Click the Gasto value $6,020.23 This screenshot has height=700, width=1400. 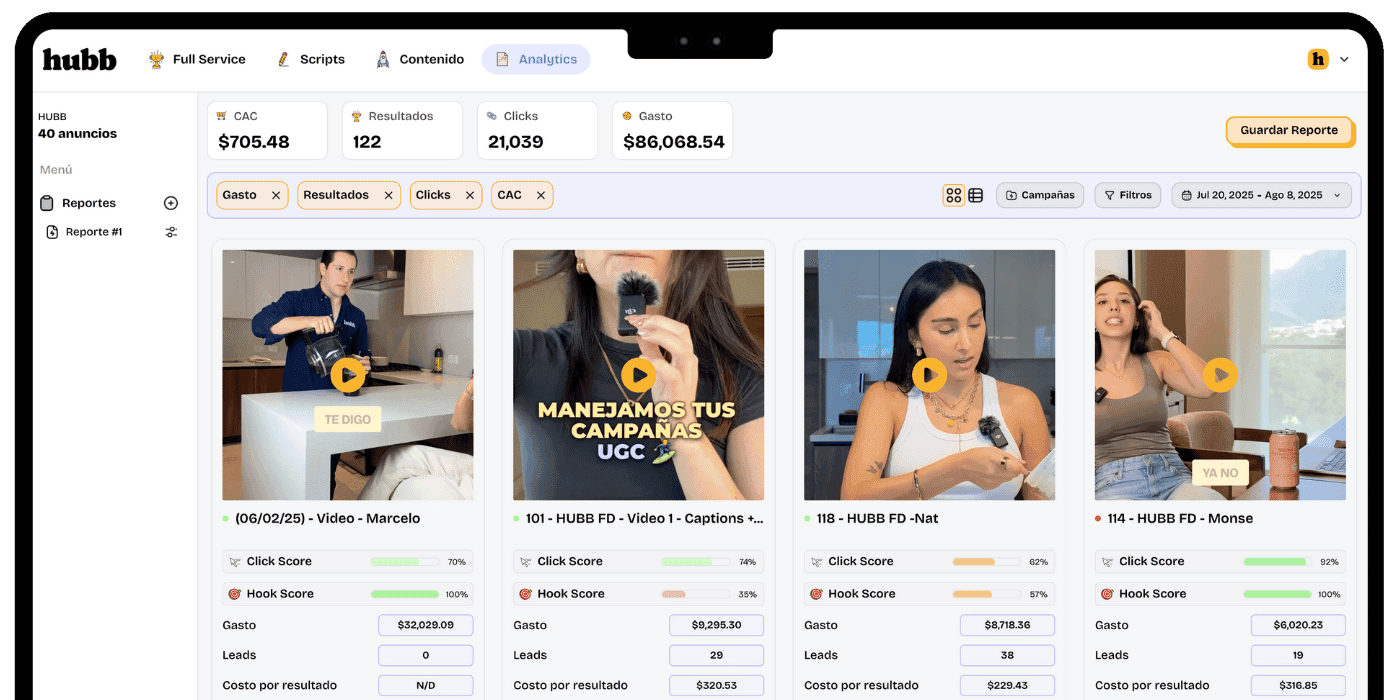point(1298,625)
